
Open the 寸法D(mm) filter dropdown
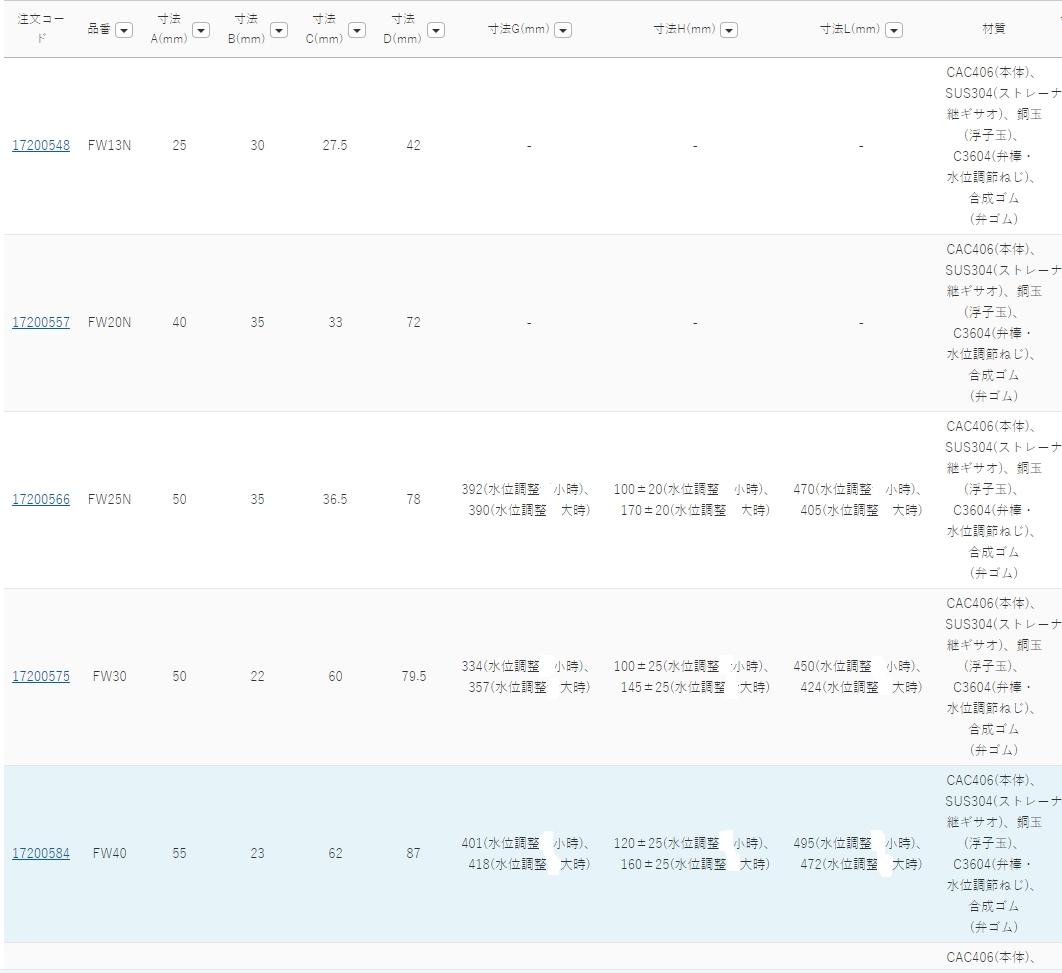[x=435, y=30]
